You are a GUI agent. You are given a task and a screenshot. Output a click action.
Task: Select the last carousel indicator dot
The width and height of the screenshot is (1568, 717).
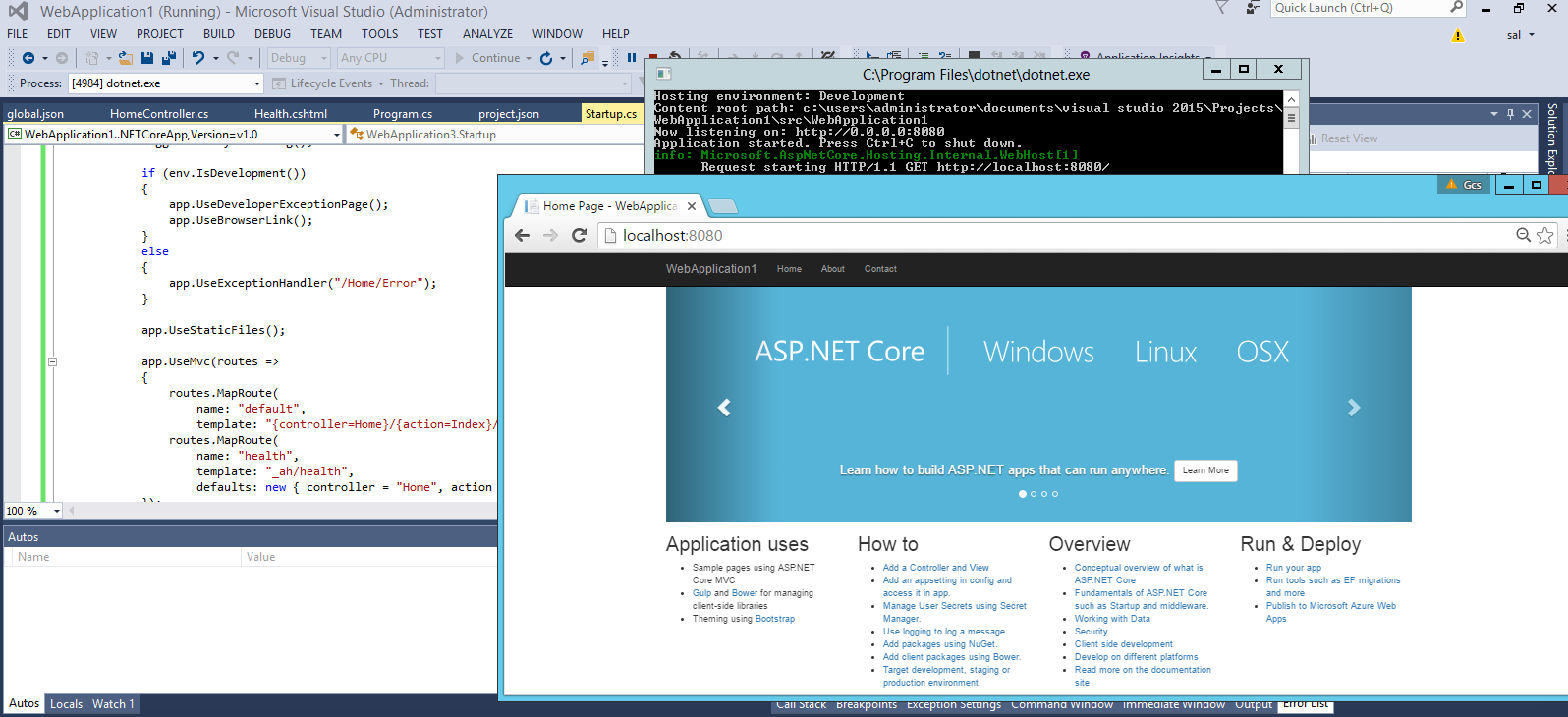[1055, 494]
